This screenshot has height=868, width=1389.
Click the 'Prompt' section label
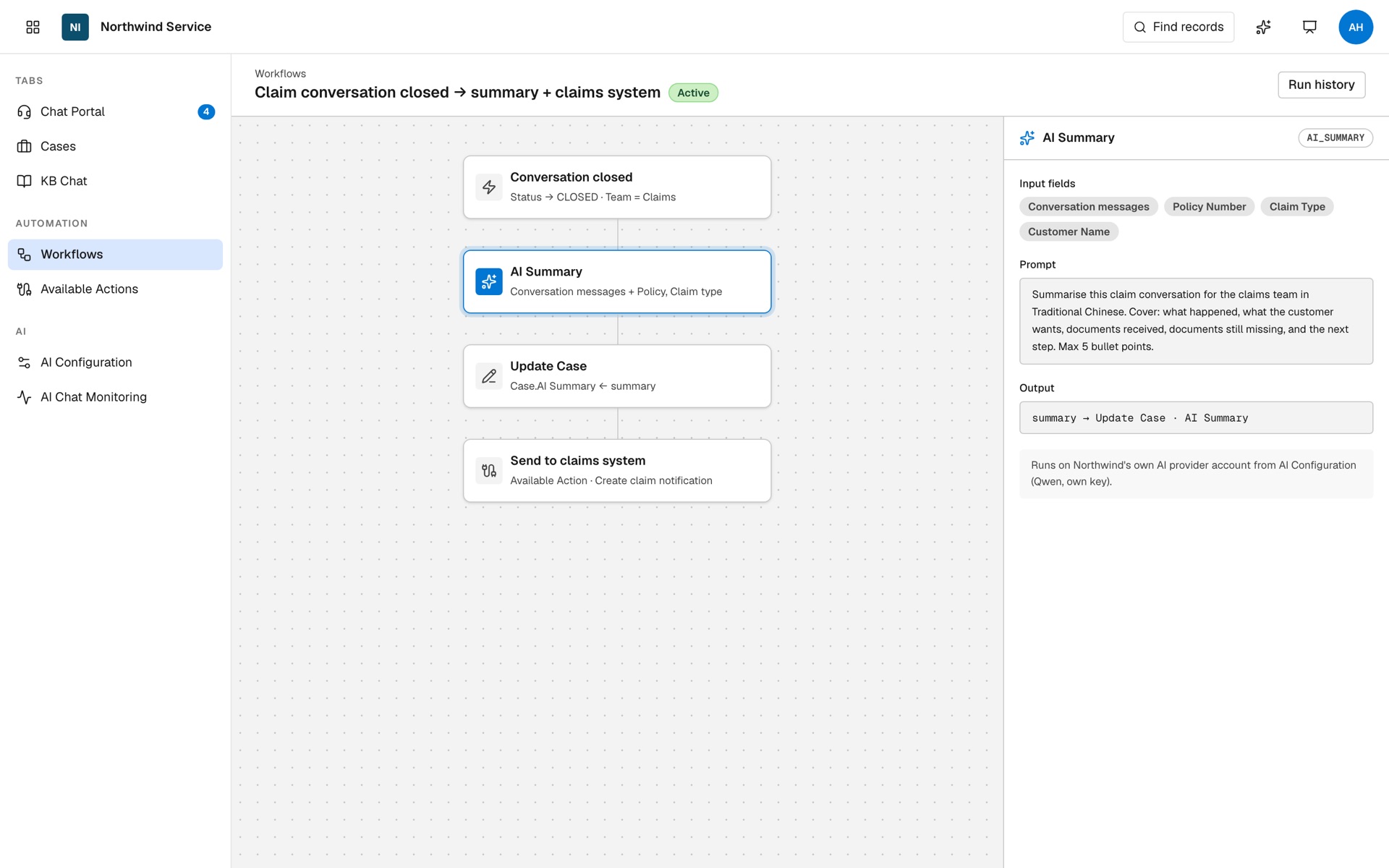point(1037,265)
